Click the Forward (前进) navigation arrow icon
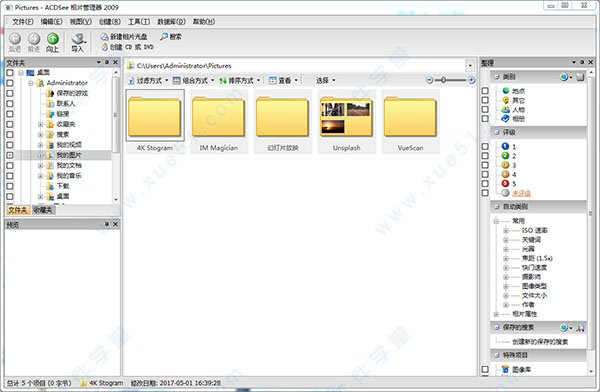The width and height of the screenshot is (600, 392). click(x=34, y=39)
